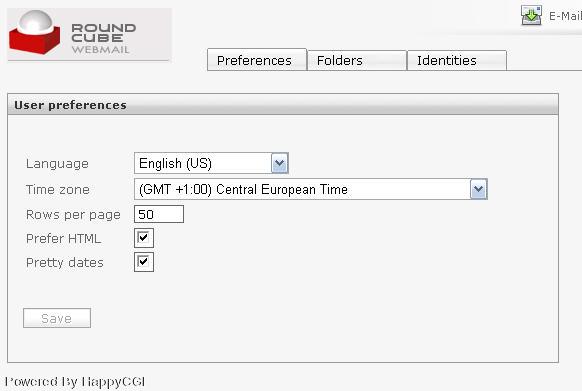This screenshot has height=391, width=582.
Task: Open the E-Mail text link
Action: coord(565,16)
